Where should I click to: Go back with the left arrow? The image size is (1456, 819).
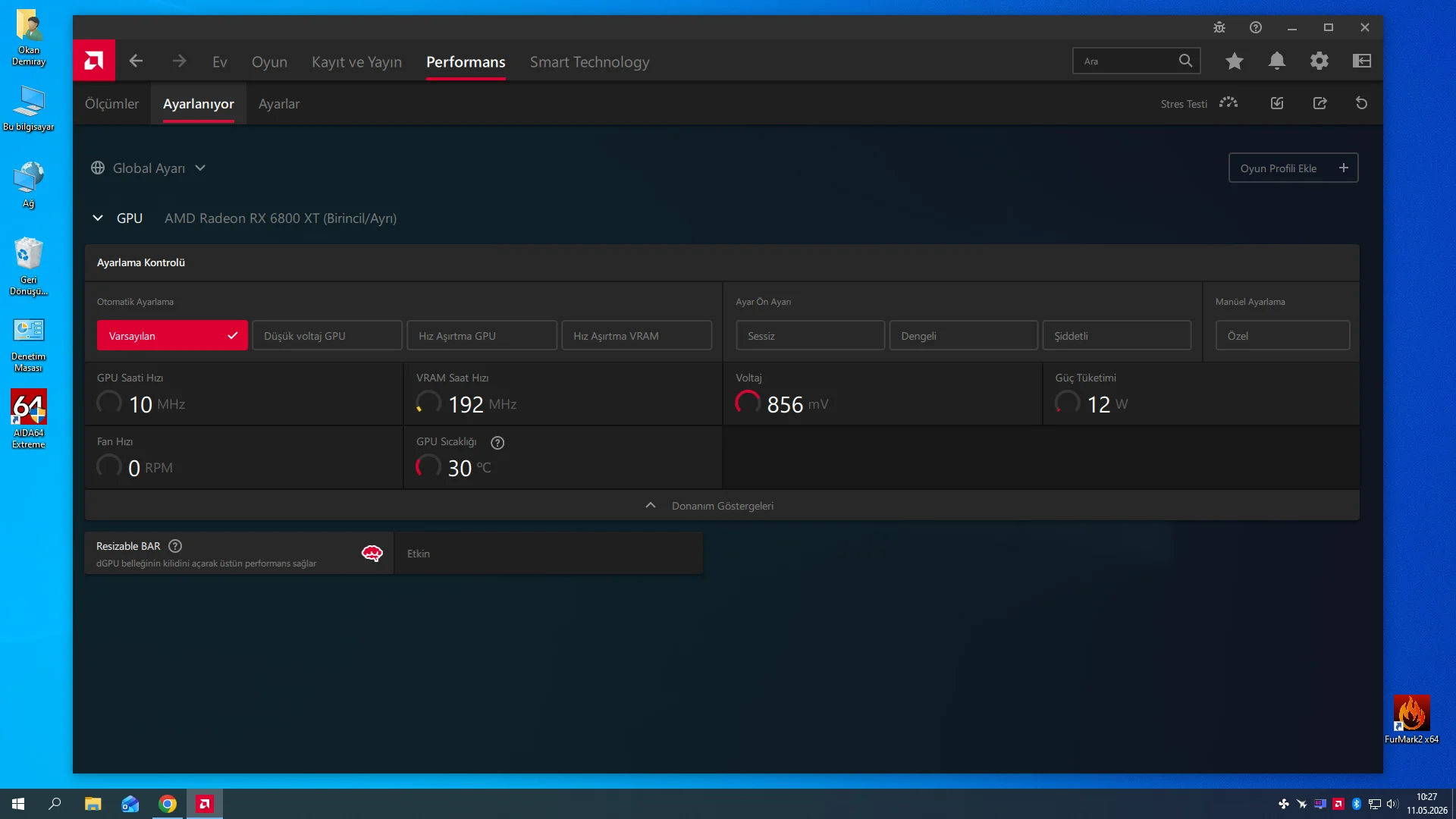(136, 61)
